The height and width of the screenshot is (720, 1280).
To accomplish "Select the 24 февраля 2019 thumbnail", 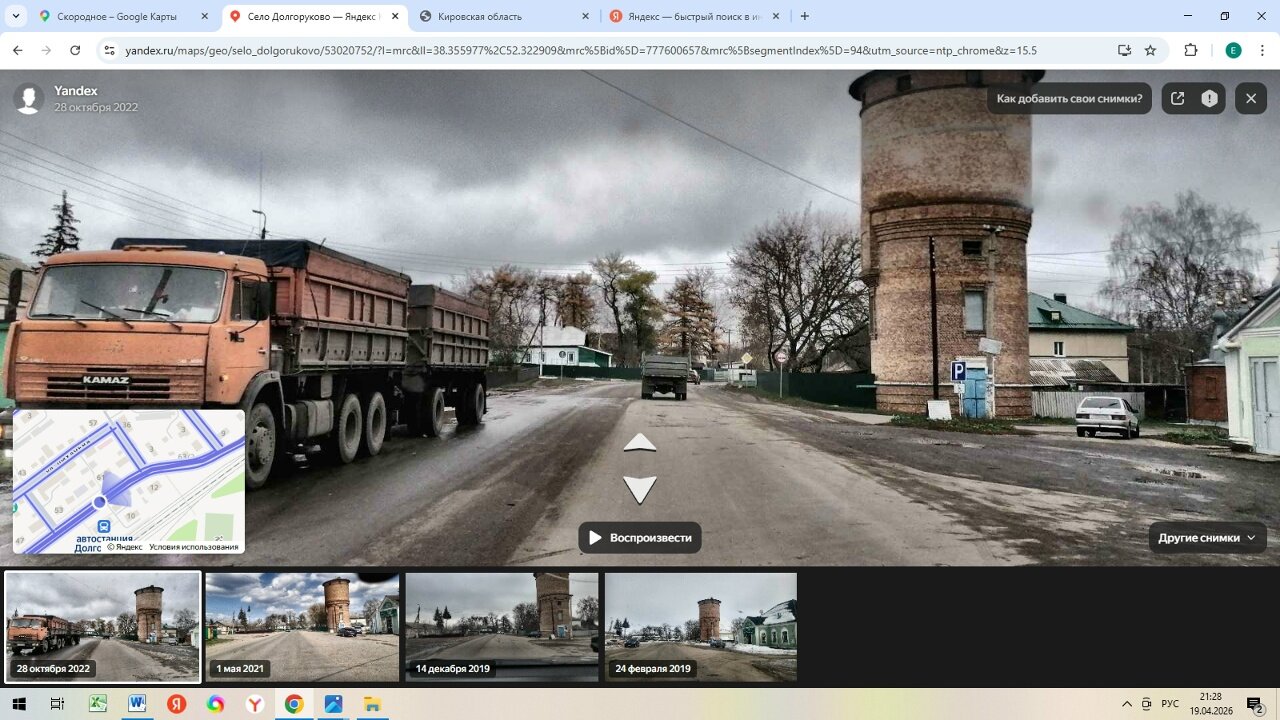I will point(701,627).
